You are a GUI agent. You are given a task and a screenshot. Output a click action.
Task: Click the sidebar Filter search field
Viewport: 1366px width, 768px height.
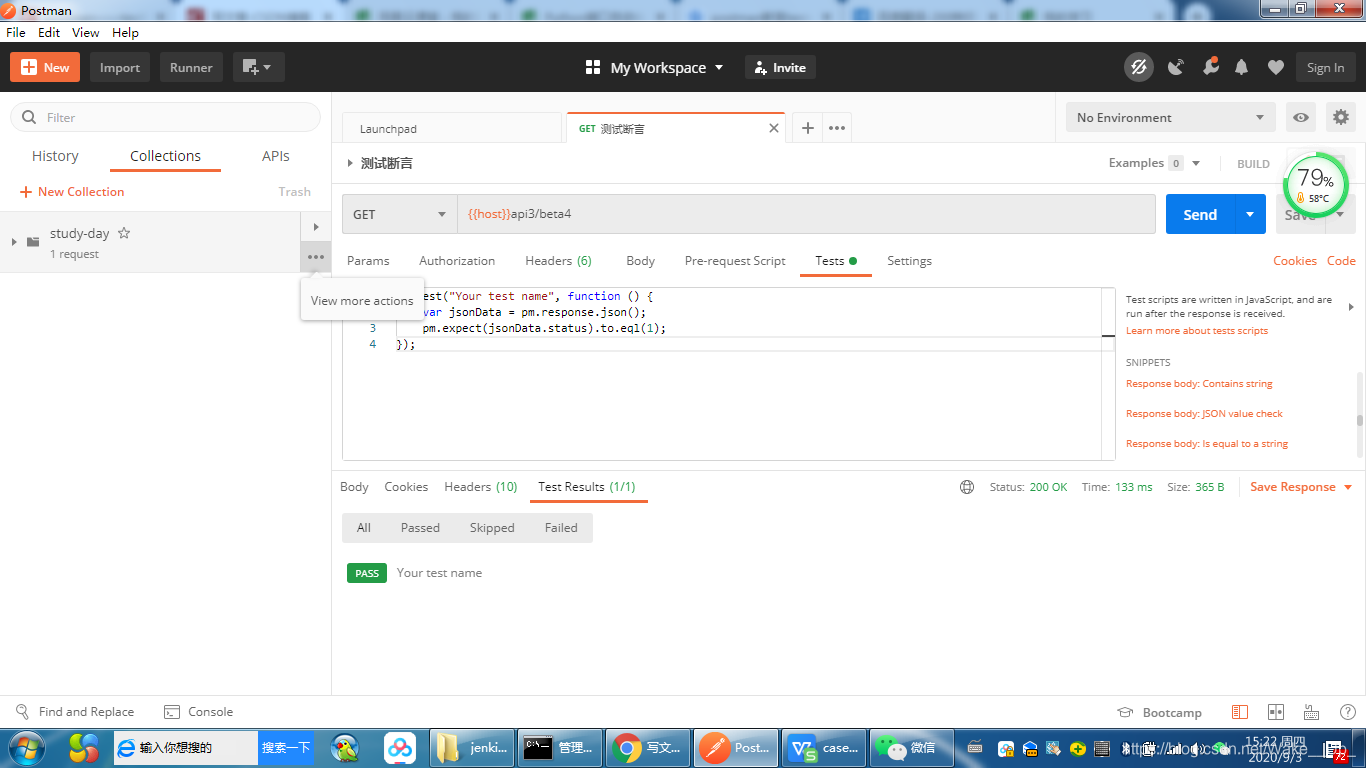(166, 117)
